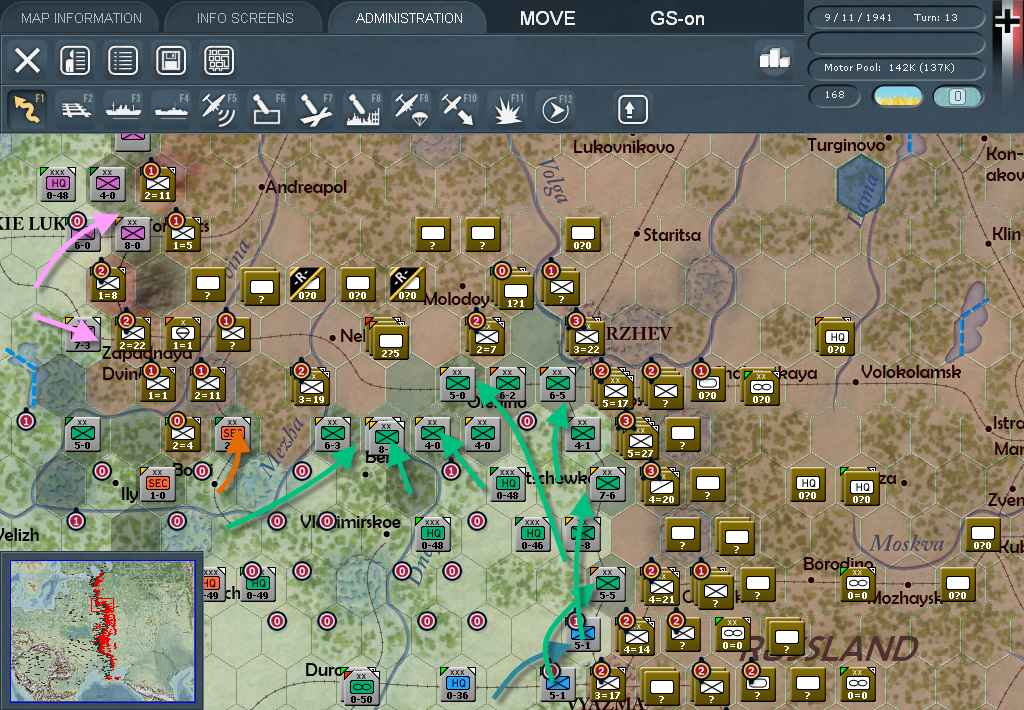Select the Soviet 4=14 unit stack
Image resolution: width=1024 pixels, height=710 pixels.
(637, 637)
